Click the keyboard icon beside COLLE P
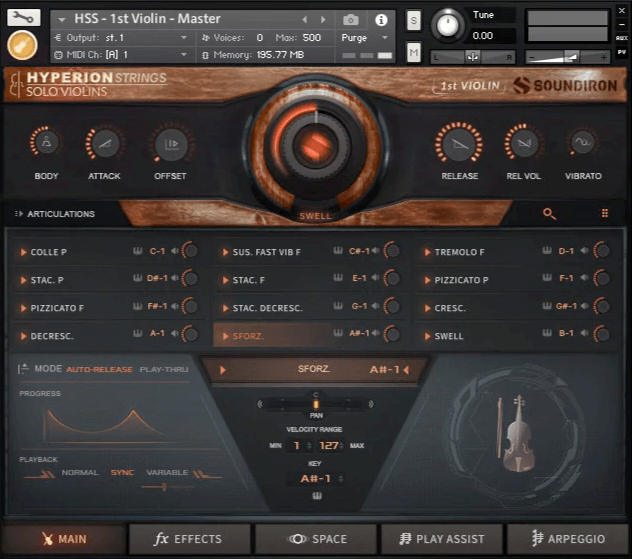 (x=138, y=251)
